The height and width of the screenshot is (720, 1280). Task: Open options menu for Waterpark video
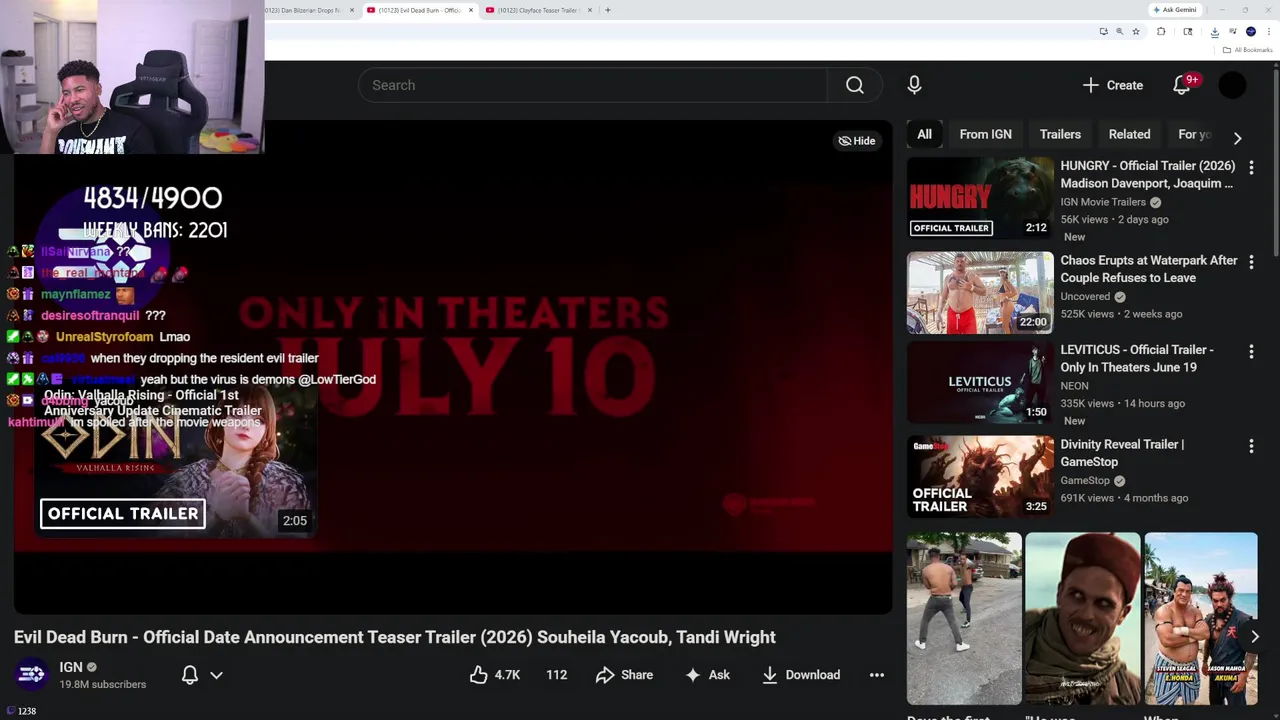point(1251,262)
